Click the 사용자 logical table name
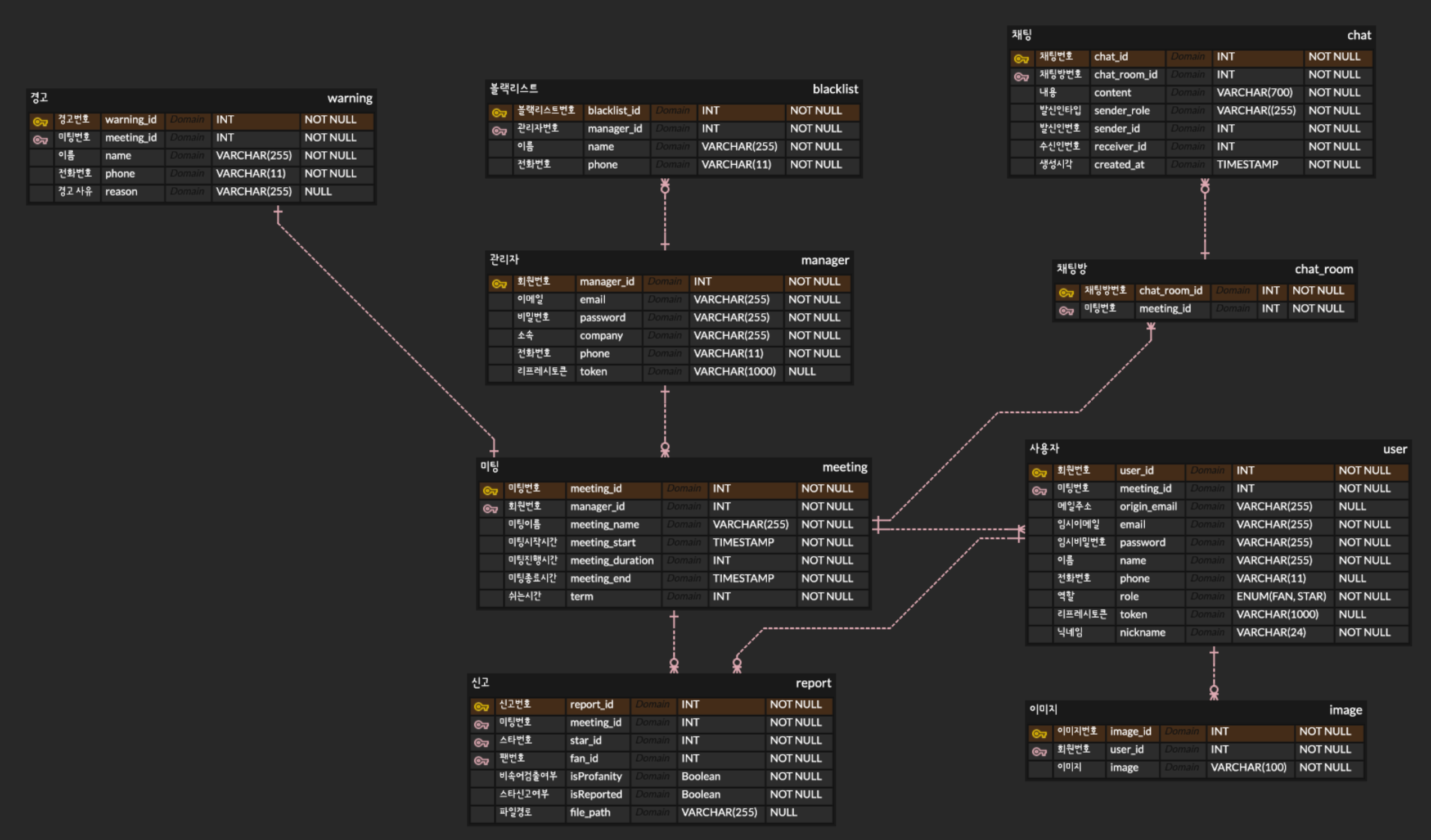 (1045, 448)
